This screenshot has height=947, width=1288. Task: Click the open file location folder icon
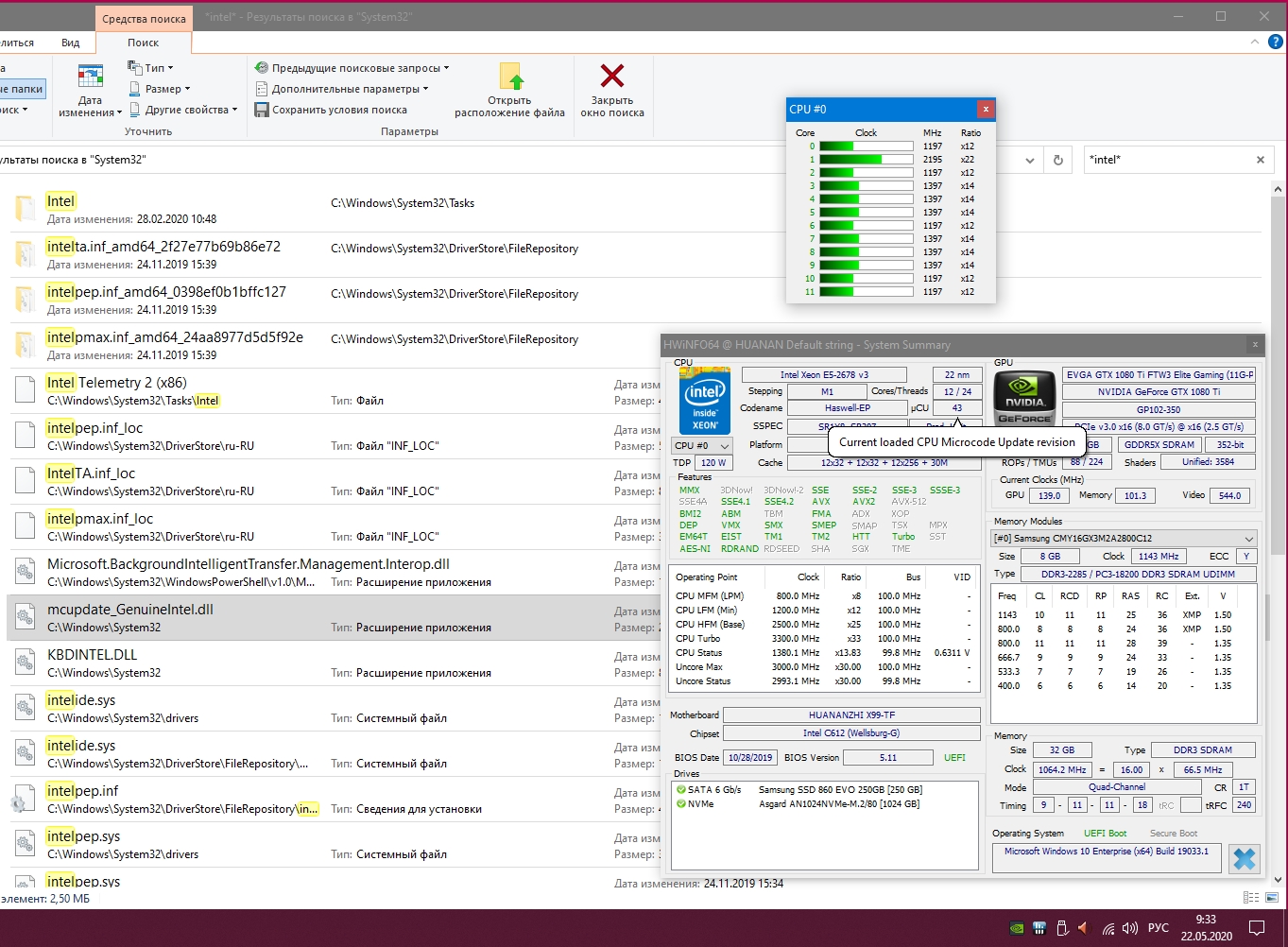click(x=510, y=77)
